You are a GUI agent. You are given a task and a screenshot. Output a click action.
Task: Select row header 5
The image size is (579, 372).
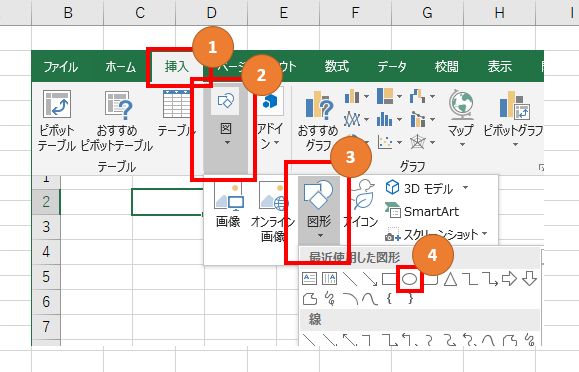(x=46, y=277)
